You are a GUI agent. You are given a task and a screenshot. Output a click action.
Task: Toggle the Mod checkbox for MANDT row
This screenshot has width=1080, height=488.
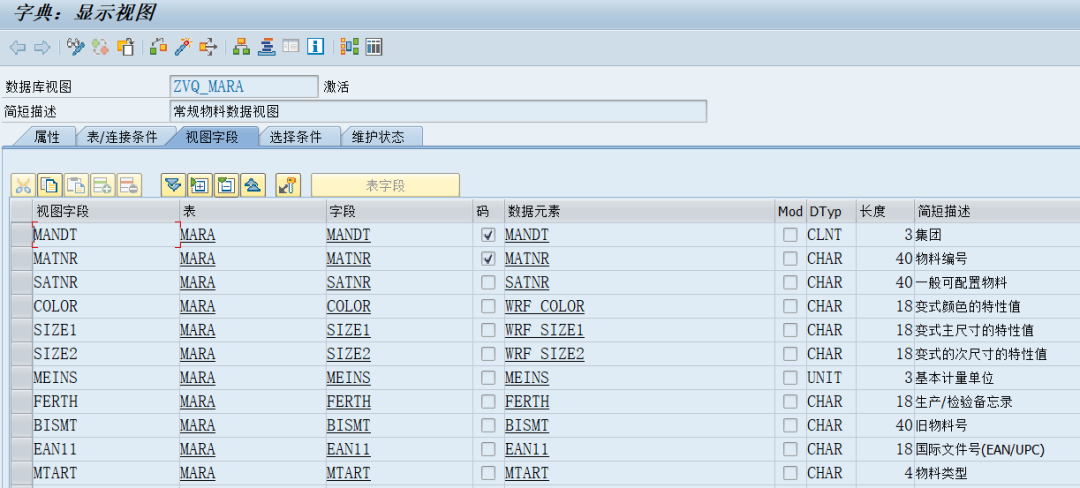pyautogui.click(x=790, y=235)
